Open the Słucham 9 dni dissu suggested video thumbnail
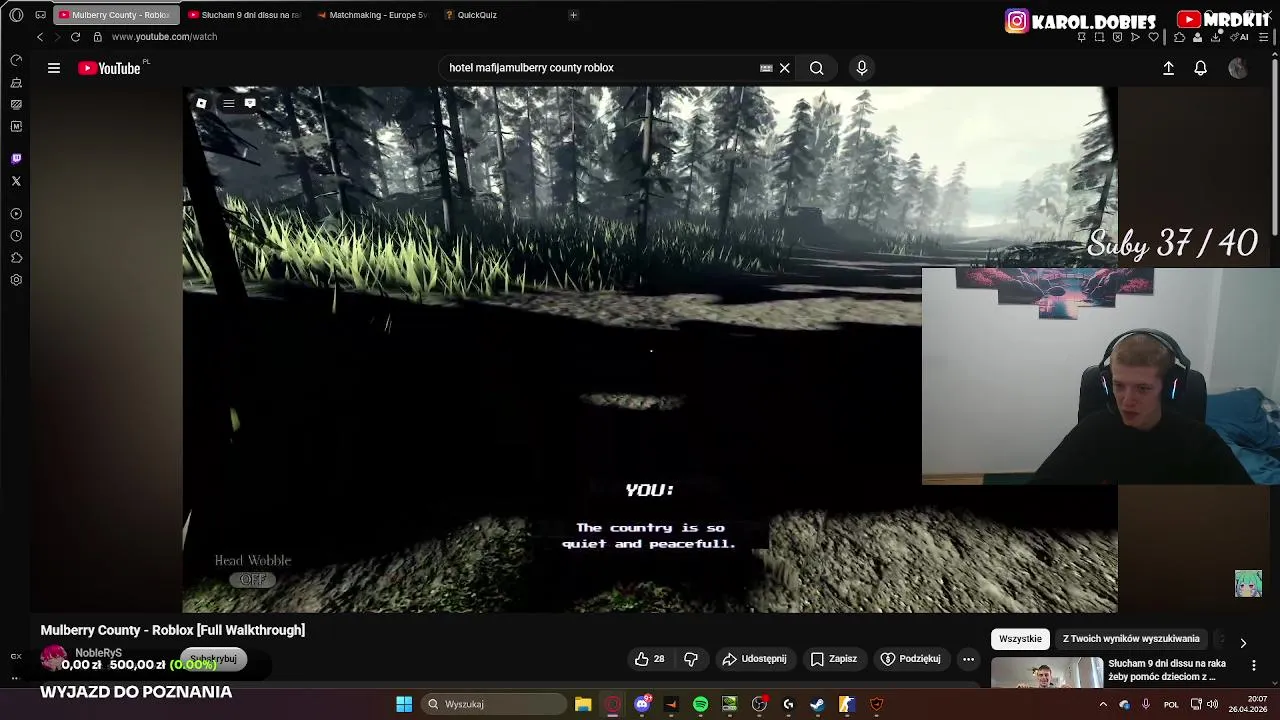Screen dimensions: 1280x720 (x=1047, y=673)
